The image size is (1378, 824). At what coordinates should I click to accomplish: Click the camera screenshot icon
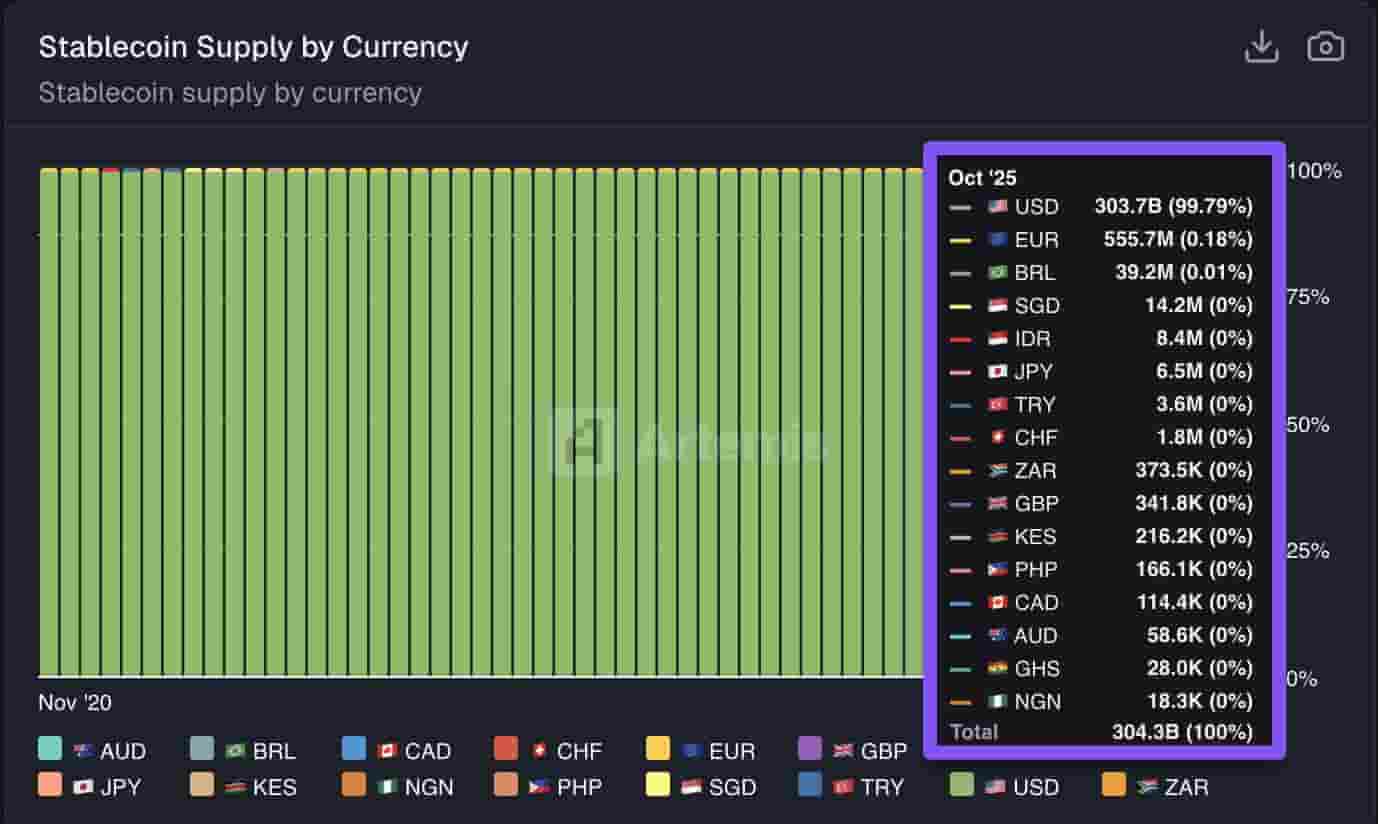pyautogui.click(x=1325, y=47)
